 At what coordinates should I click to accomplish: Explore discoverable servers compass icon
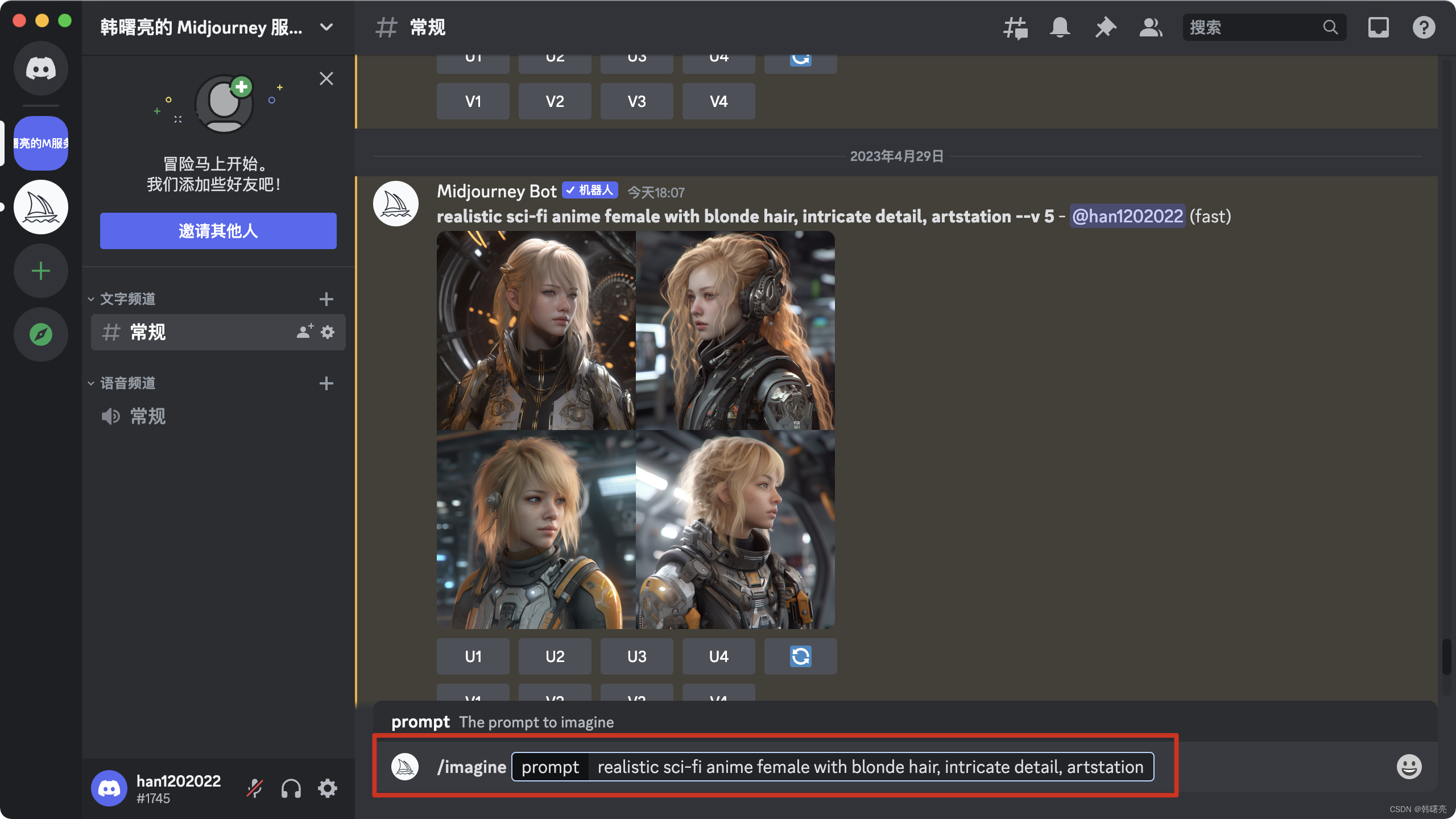(x=41, y=334)
